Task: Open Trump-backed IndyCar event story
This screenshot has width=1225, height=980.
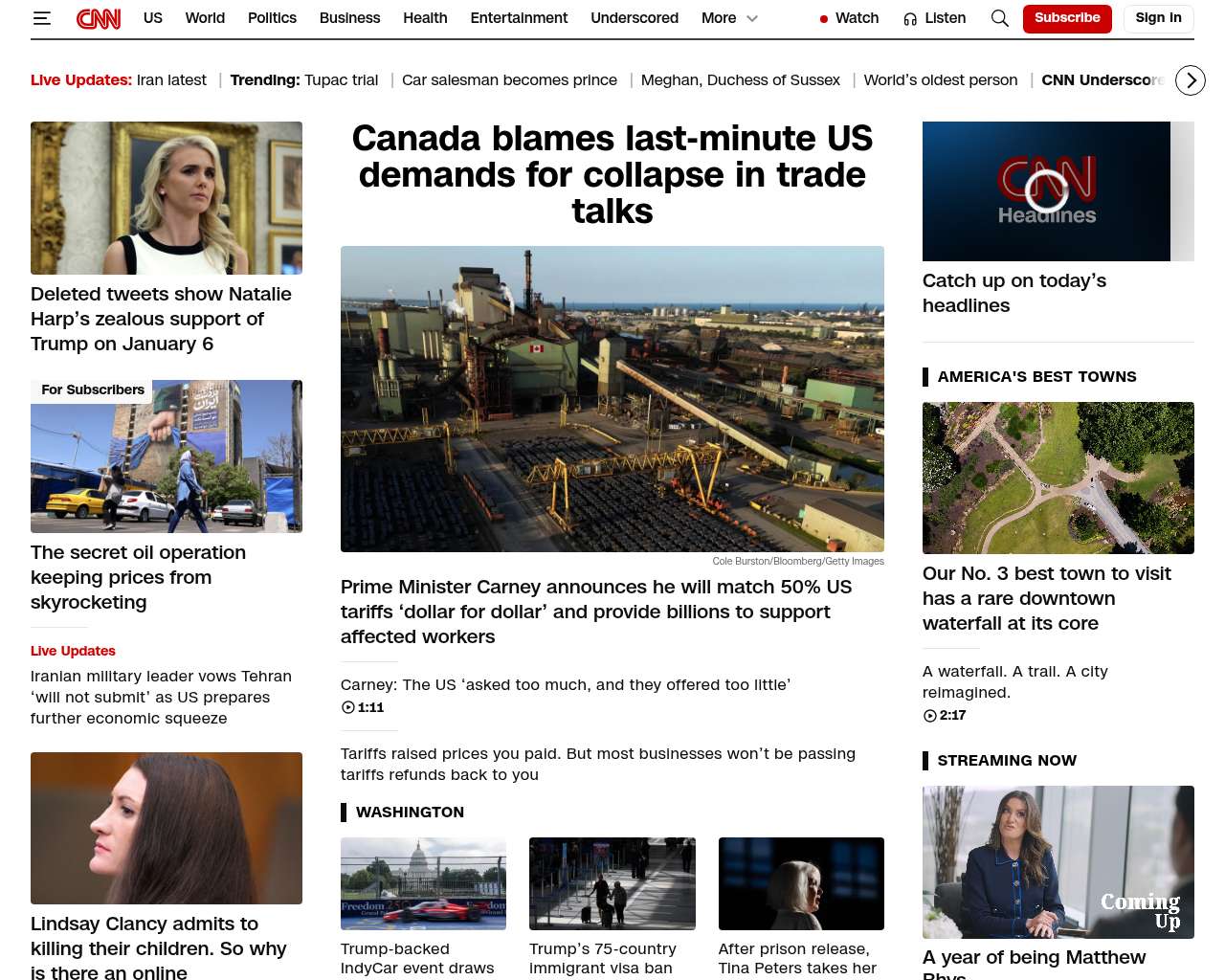Action: pyautogui.click(x=417, y=959)
